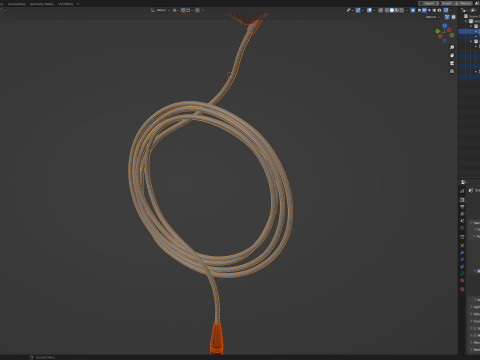Click the Export button in top bar
Image resolution: width=480 pixels, height=360 pixels.
(429, 3)
